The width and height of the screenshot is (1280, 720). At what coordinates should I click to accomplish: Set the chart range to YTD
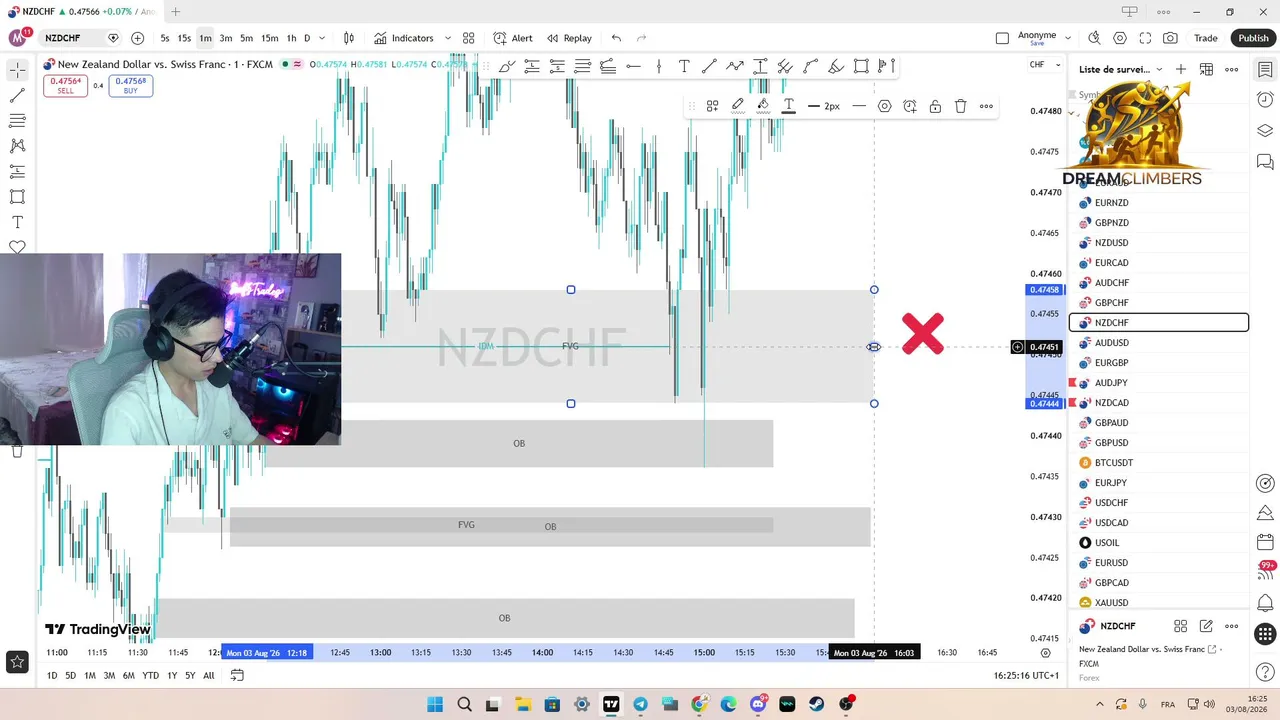pos(150,676)
